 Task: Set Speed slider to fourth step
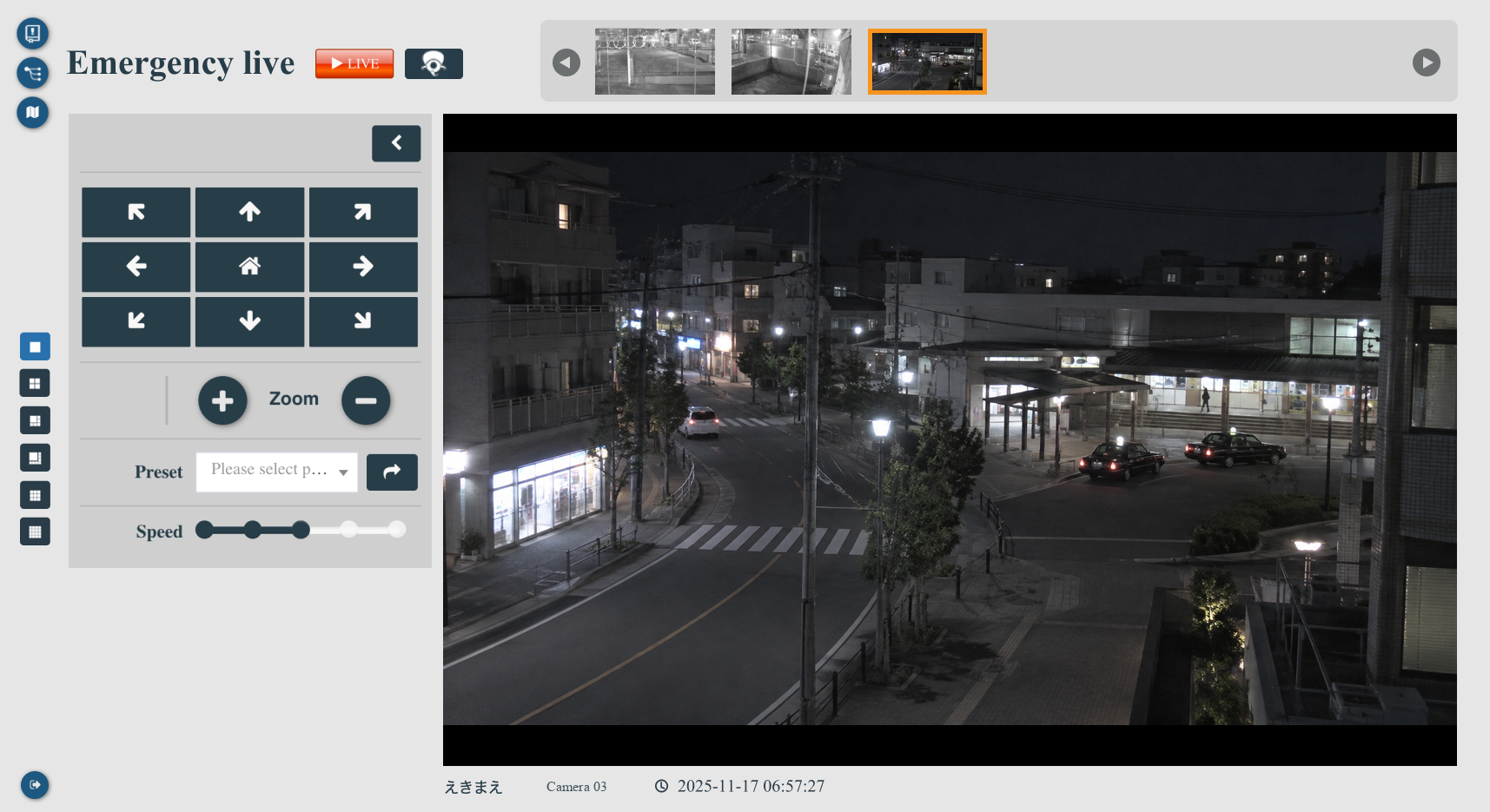[348, 530]
